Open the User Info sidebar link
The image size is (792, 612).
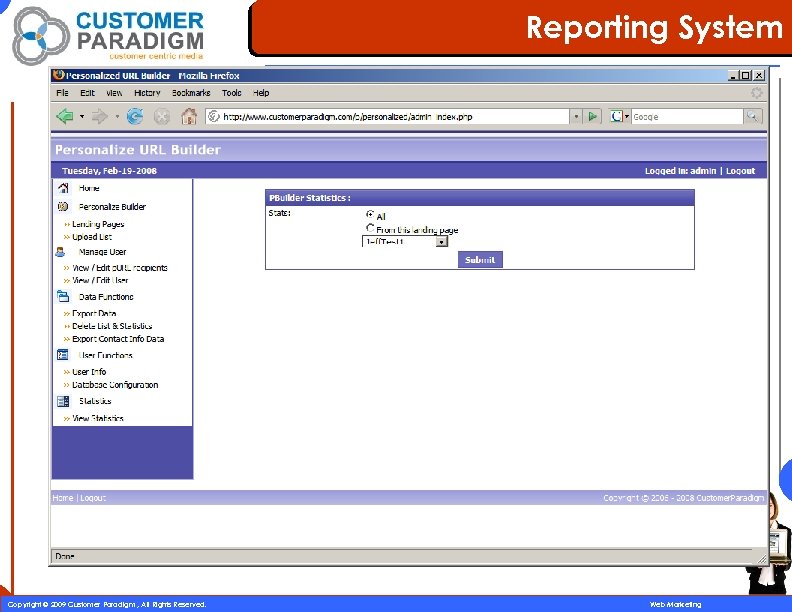coord(89,372)
